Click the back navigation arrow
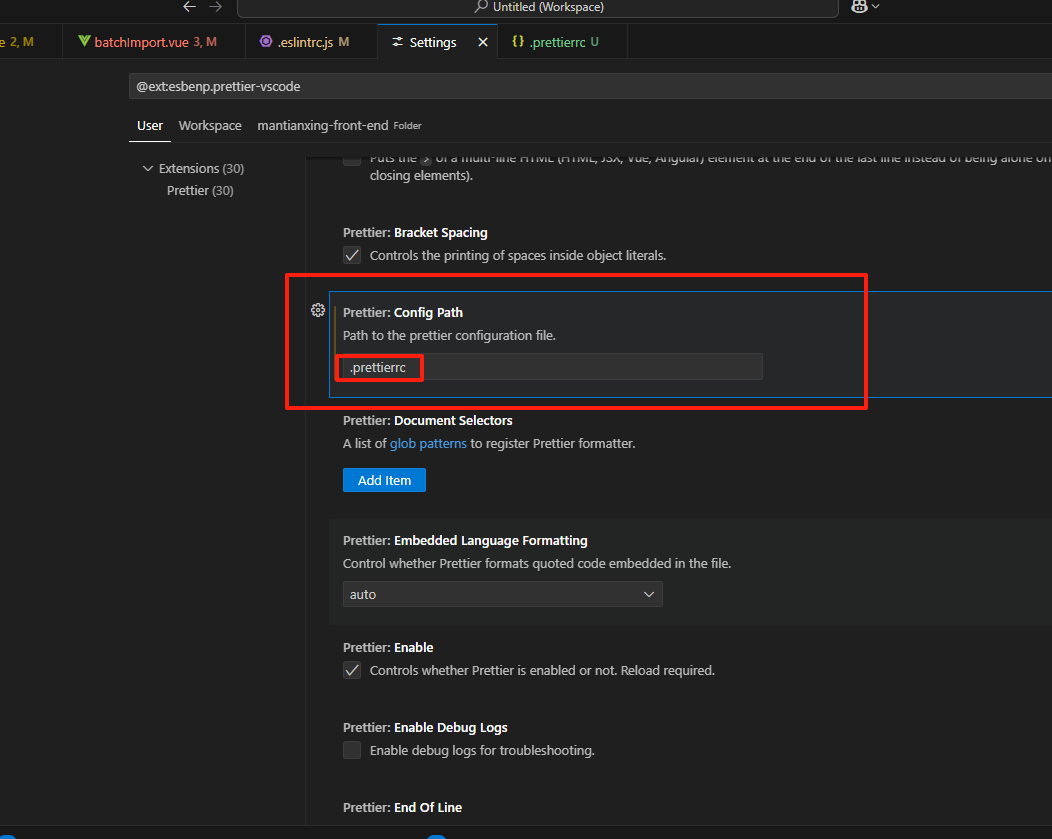Viewport: 1052px width, 839px height. point(189,7)
